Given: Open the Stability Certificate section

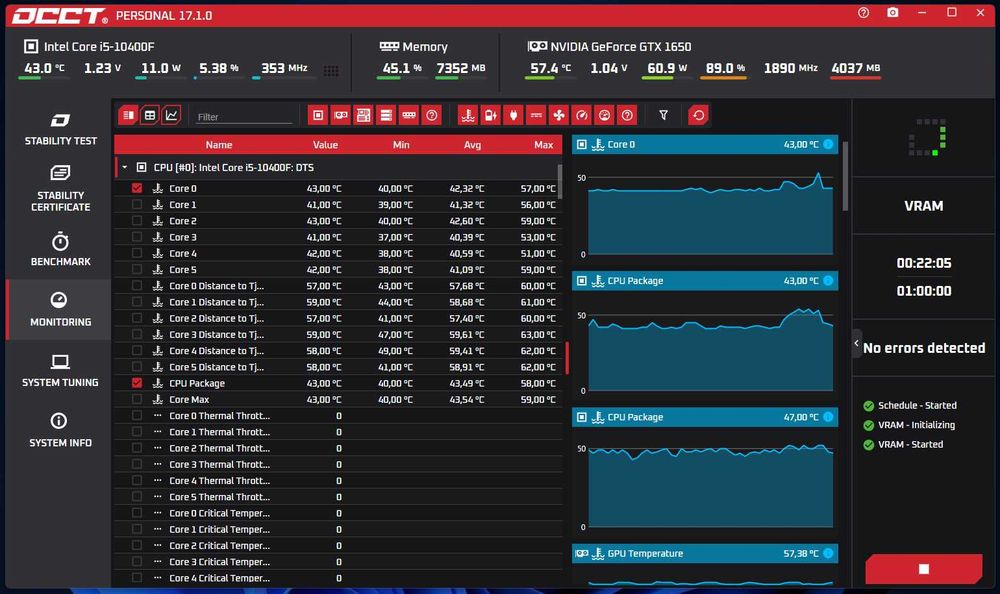Looking at the screenshot, I should coord(61,189).
